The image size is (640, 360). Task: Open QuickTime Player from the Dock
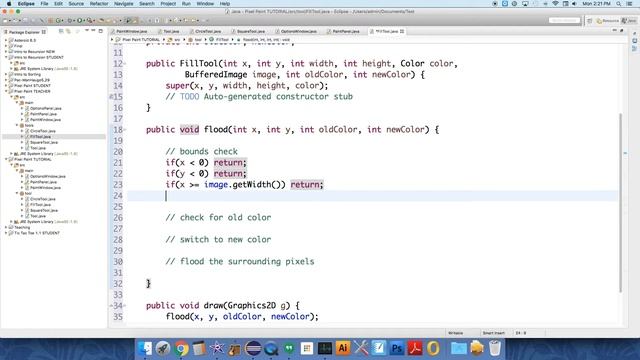[271, 348]
